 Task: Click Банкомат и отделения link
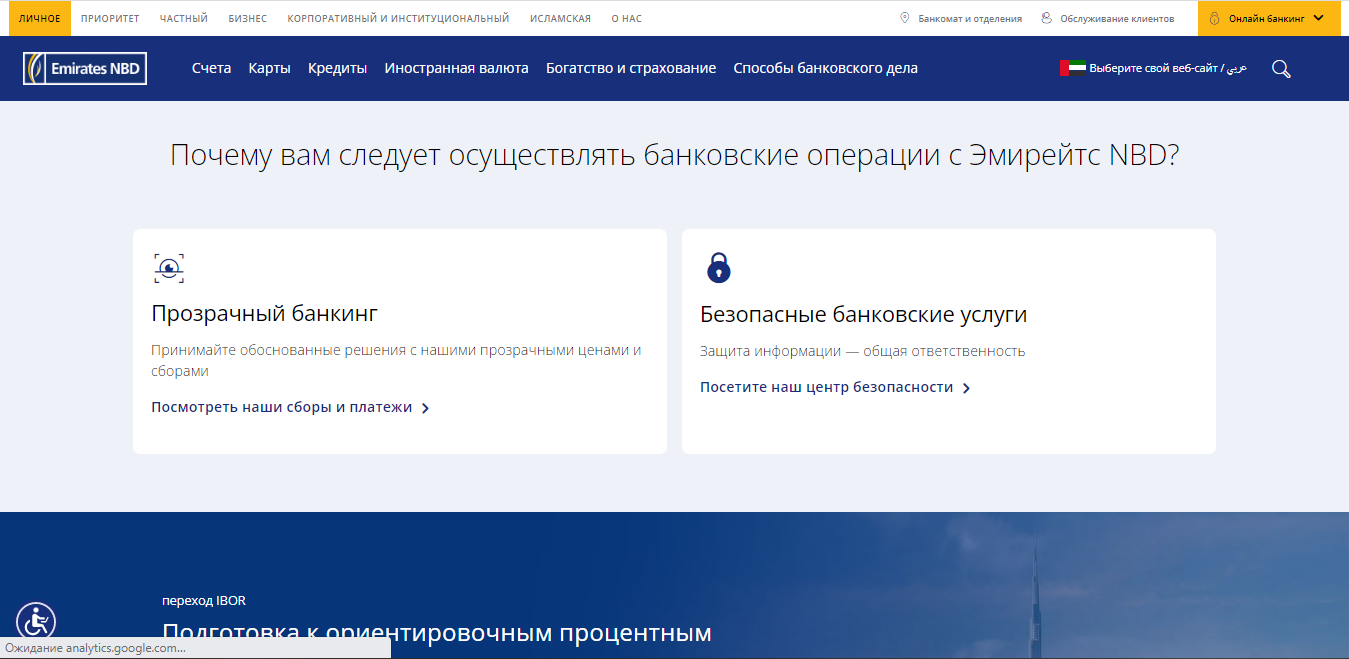point(969,18)
